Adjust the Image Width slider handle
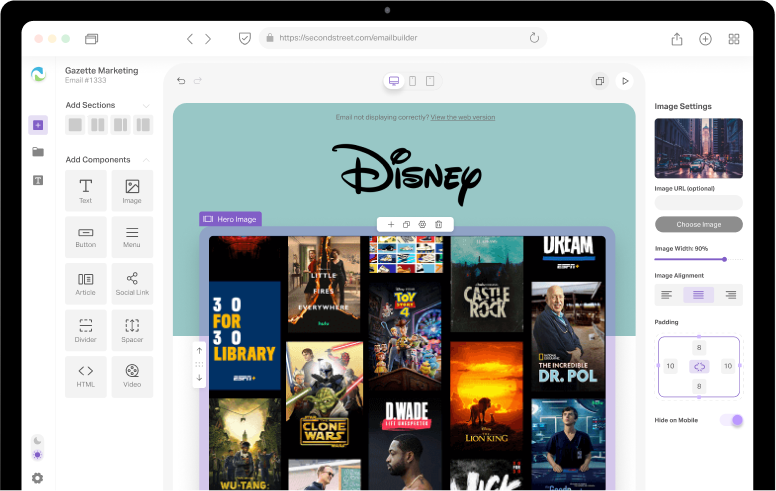Image resolution: width=776 pixels, height=491 pixels. 724,259
